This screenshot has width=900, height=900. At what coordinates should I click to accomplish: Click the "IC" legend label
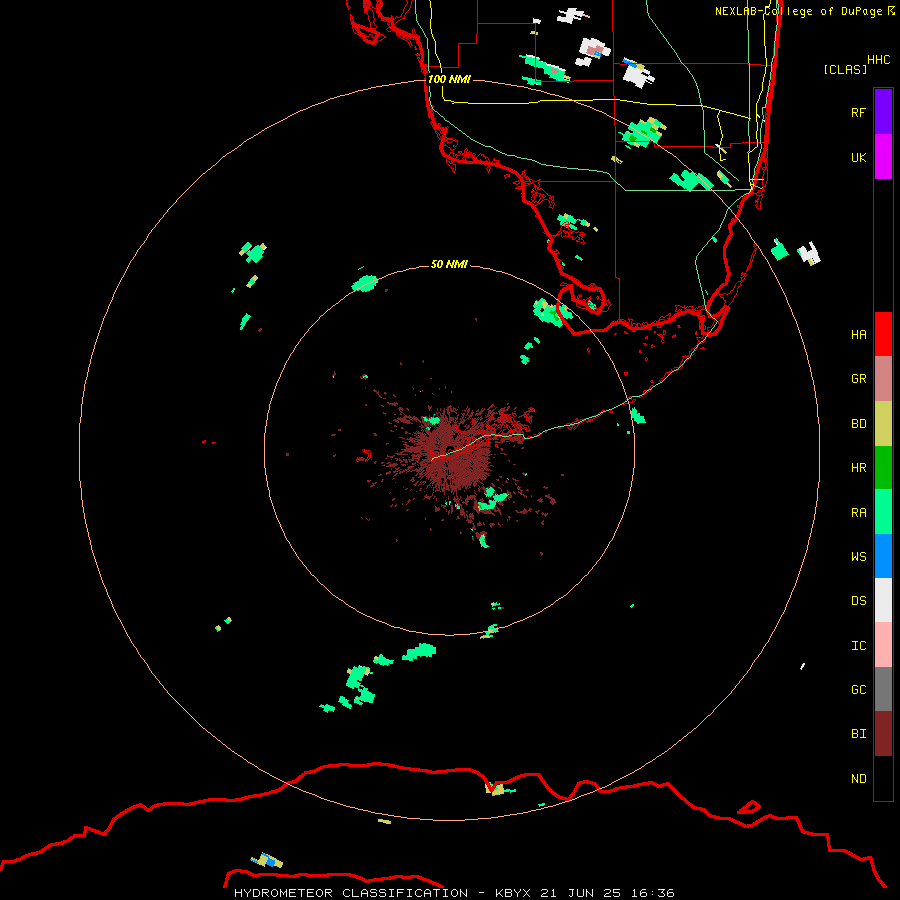point(858,646)
